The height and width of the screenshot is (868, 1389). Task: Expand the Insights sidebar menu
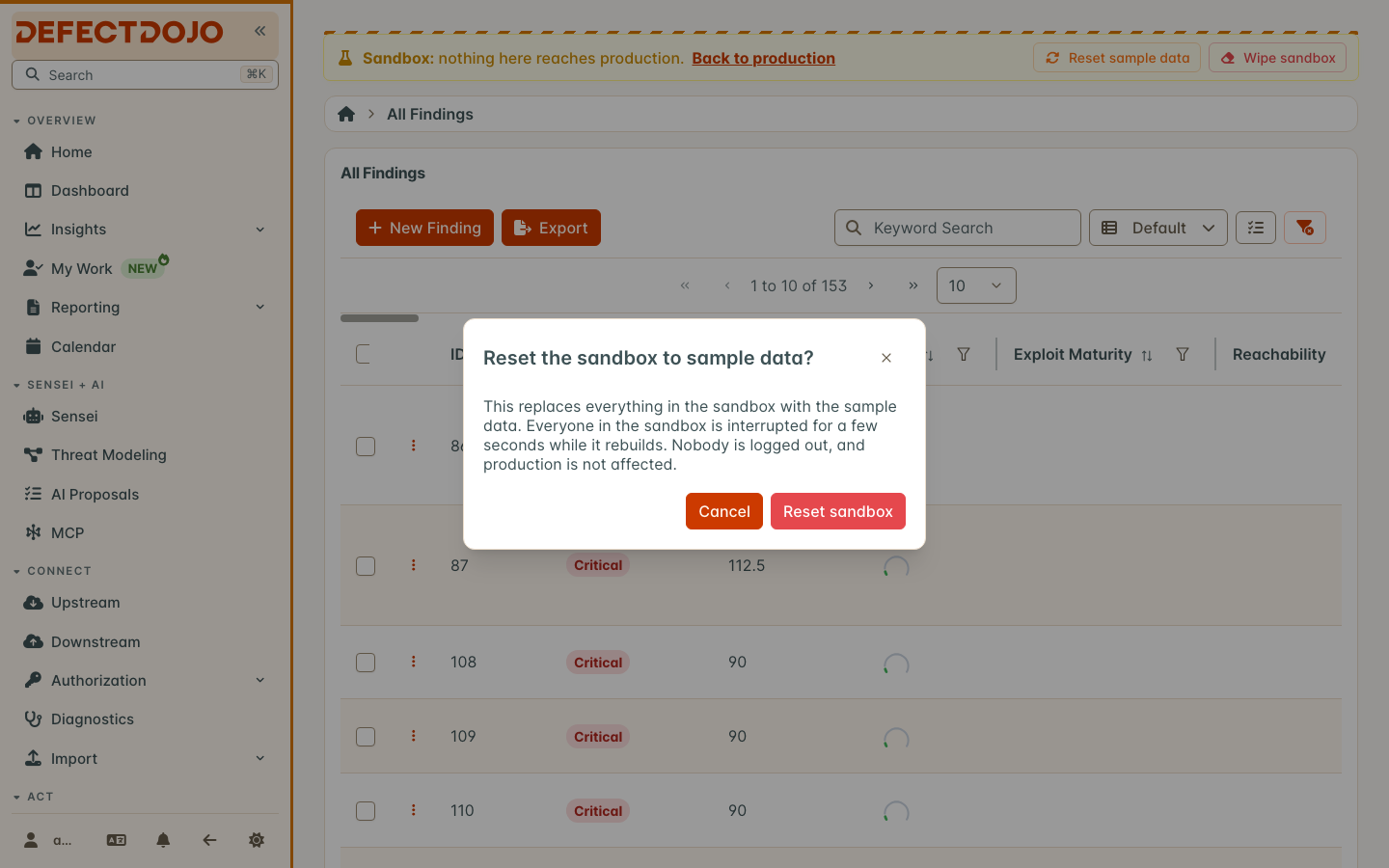pyautogui.click(x=145, y=230)
